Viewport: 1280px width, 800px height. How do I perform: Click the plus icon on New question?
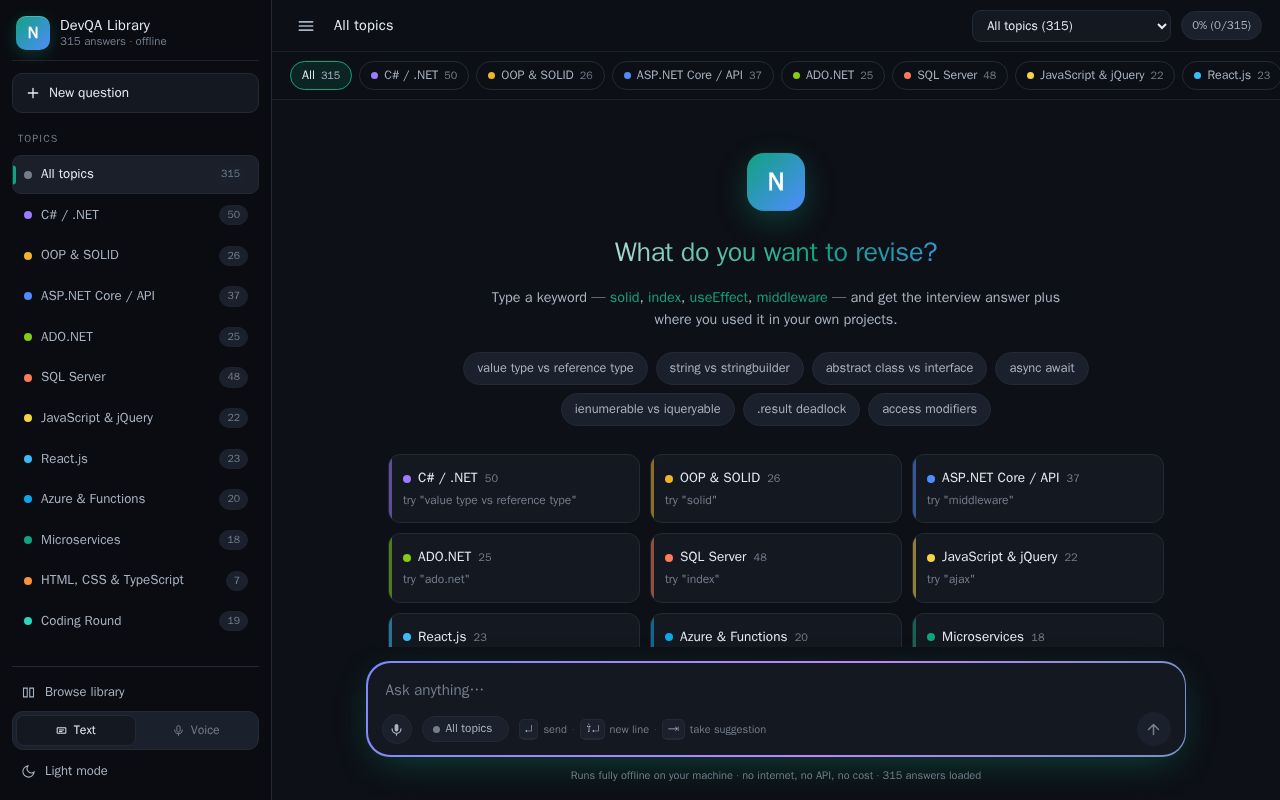(33, 93)
